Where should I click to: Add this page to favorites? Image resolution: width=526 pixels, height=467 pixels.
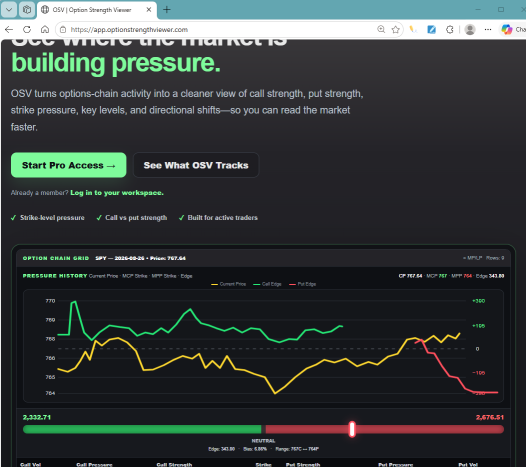point(396,30)
